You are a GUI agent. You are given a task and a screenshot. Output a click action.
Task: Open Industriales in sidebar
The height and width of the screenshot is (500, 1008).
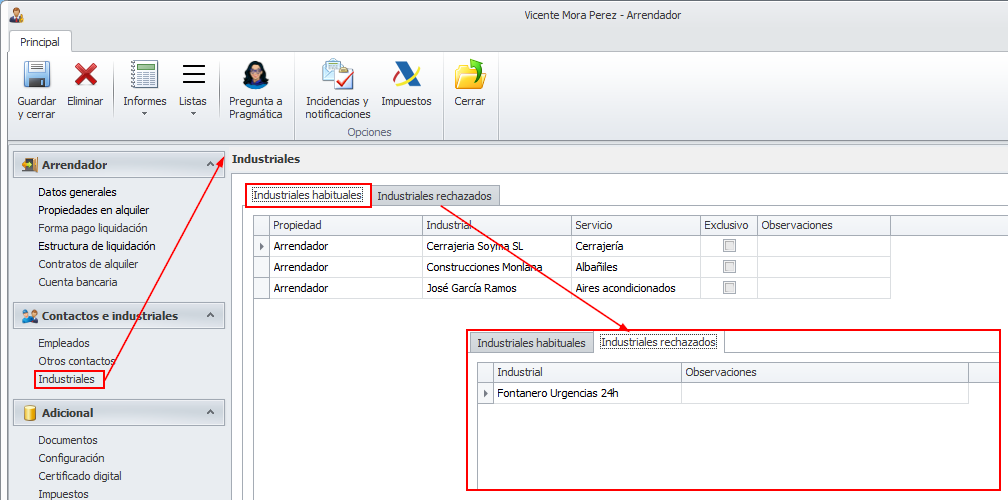[x=66, y=379]
